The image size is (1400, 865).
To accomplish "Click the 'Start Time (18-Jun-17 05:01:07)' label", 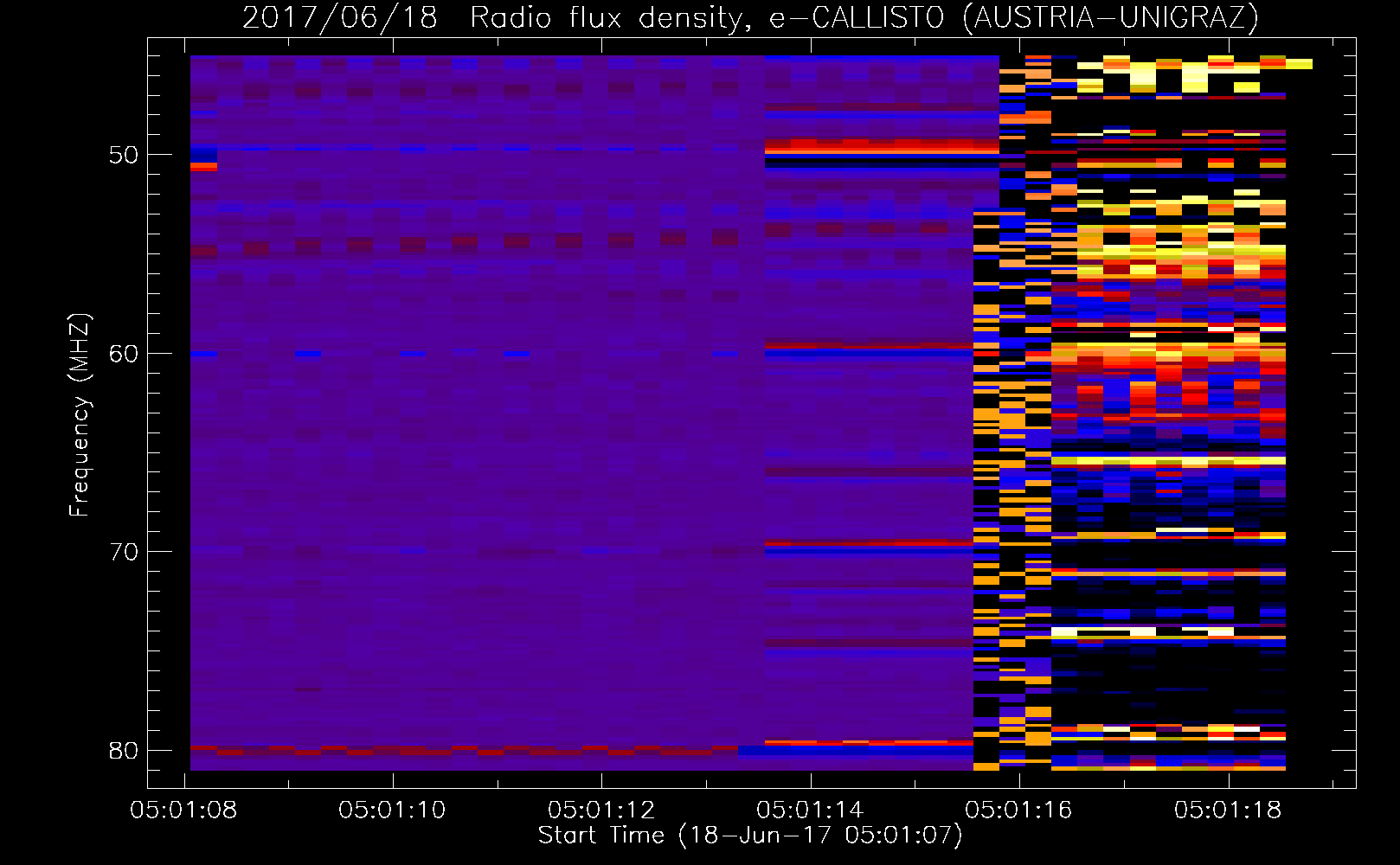I will click(x=750, y=836).
